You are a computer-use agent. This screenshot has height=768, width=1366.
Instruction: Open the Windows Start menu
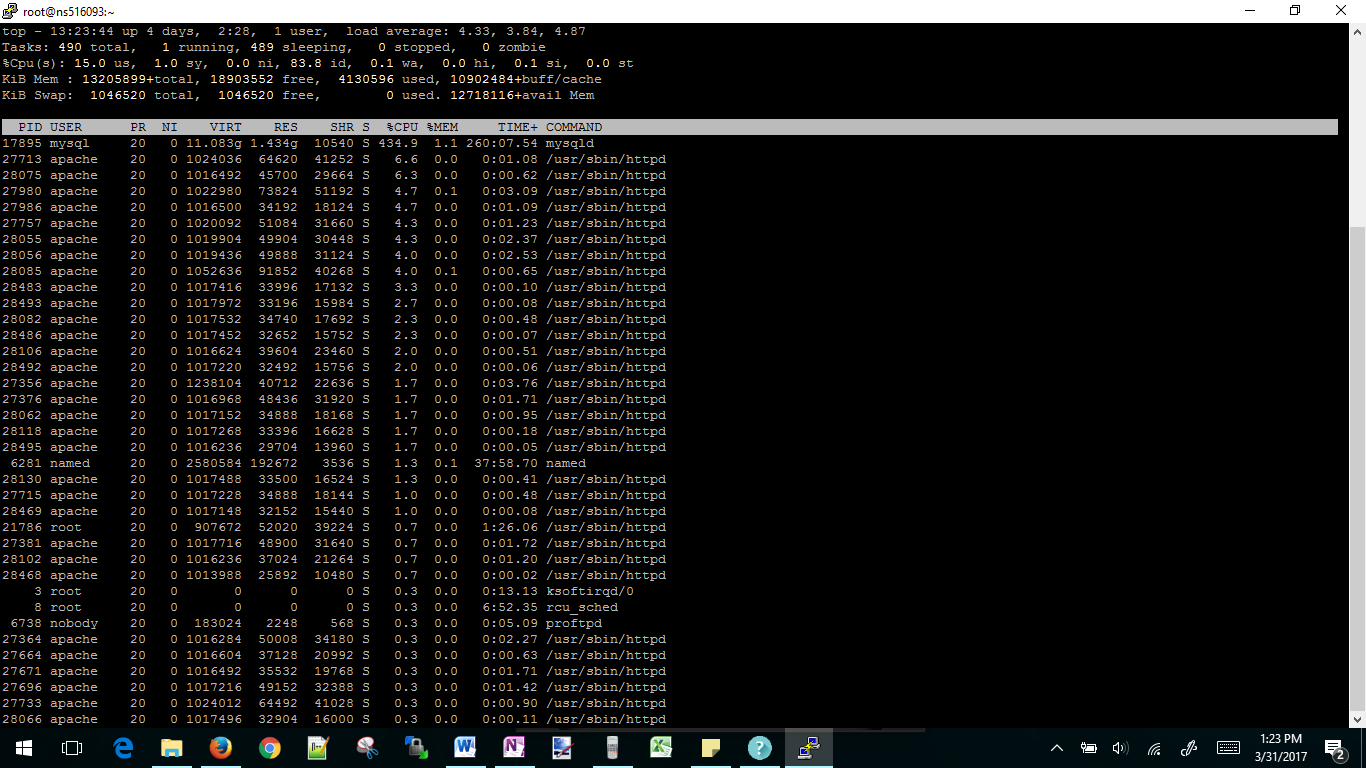pos(24,748)
